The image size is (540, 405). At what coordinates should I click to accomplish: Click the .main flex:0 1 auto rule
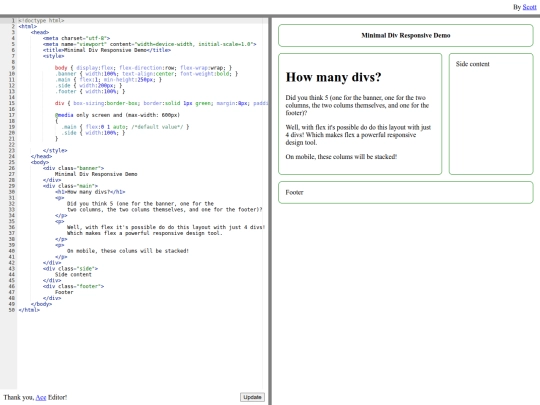pyautogui.click(x=125, y=127)
